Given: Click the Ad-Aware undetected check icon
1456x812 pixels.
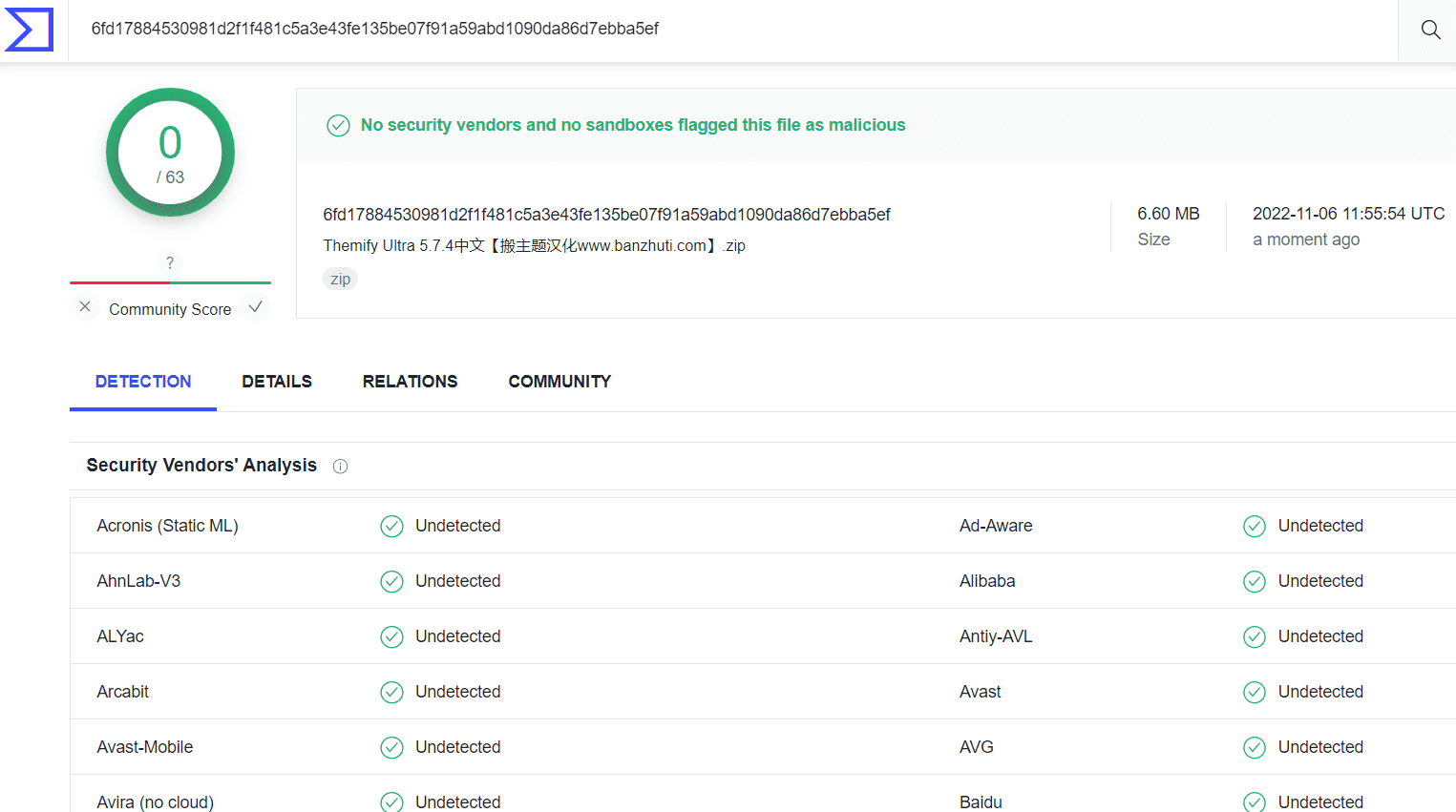Looking at the screenshot, I should [1255, 527].
